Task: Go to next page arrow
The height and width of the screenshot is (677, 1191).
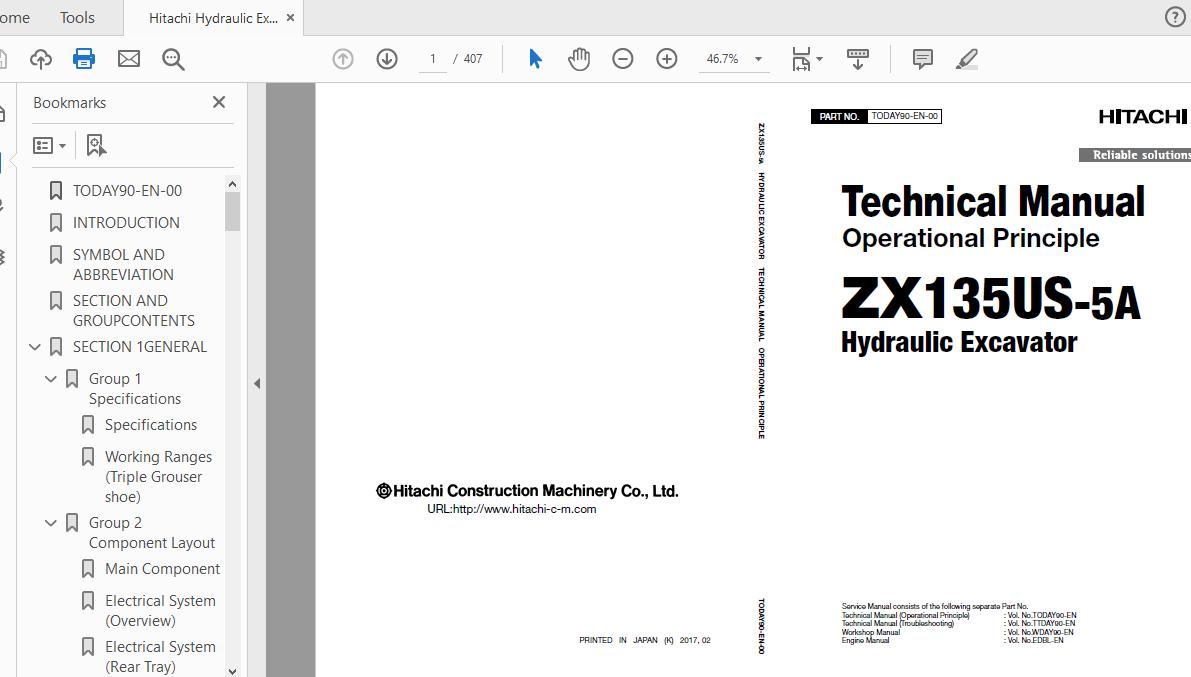Action: coord(387,59)
